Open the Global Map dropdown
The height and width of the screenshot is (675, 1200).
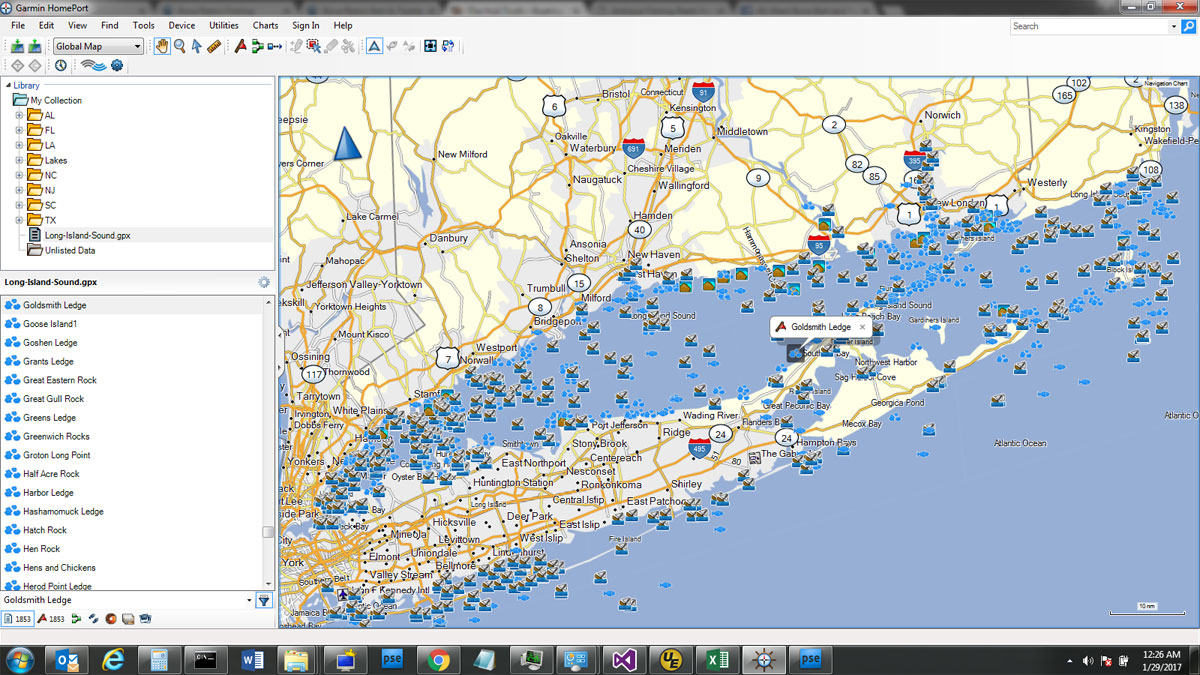pos(98,46)
